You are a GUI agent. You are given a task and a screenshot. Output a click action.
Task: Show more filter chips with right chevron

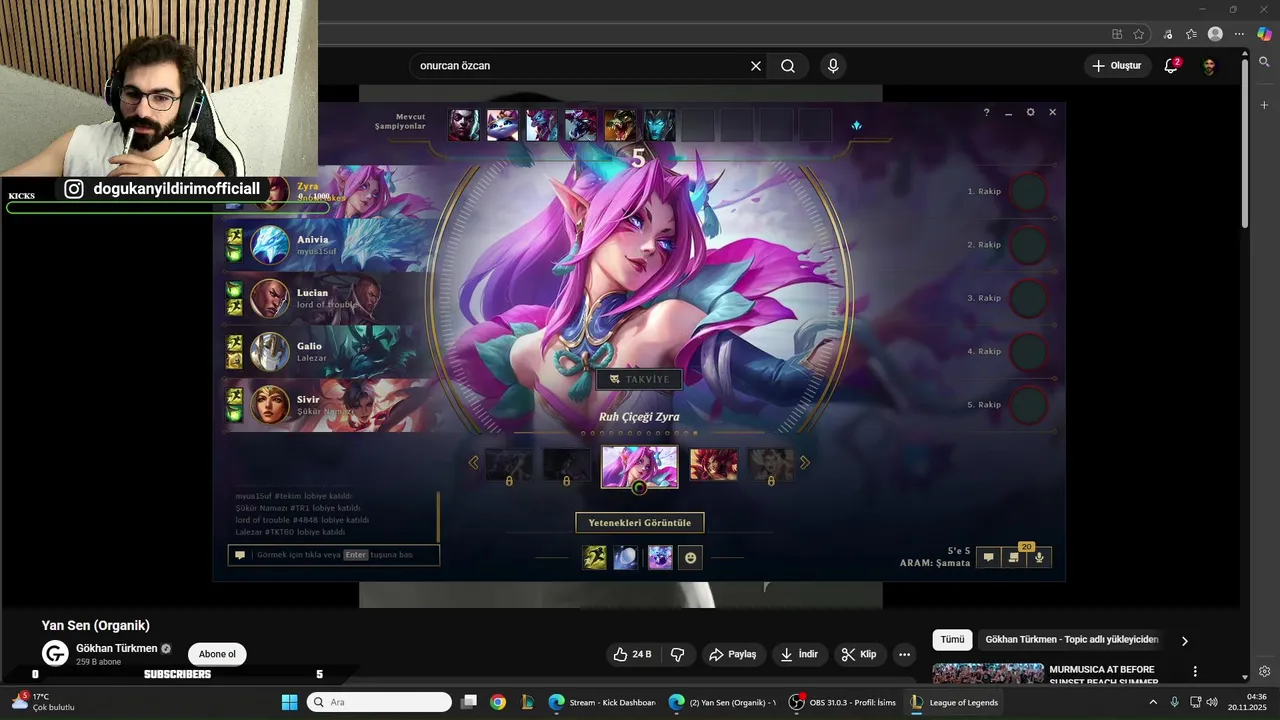tap(1185, 641)
